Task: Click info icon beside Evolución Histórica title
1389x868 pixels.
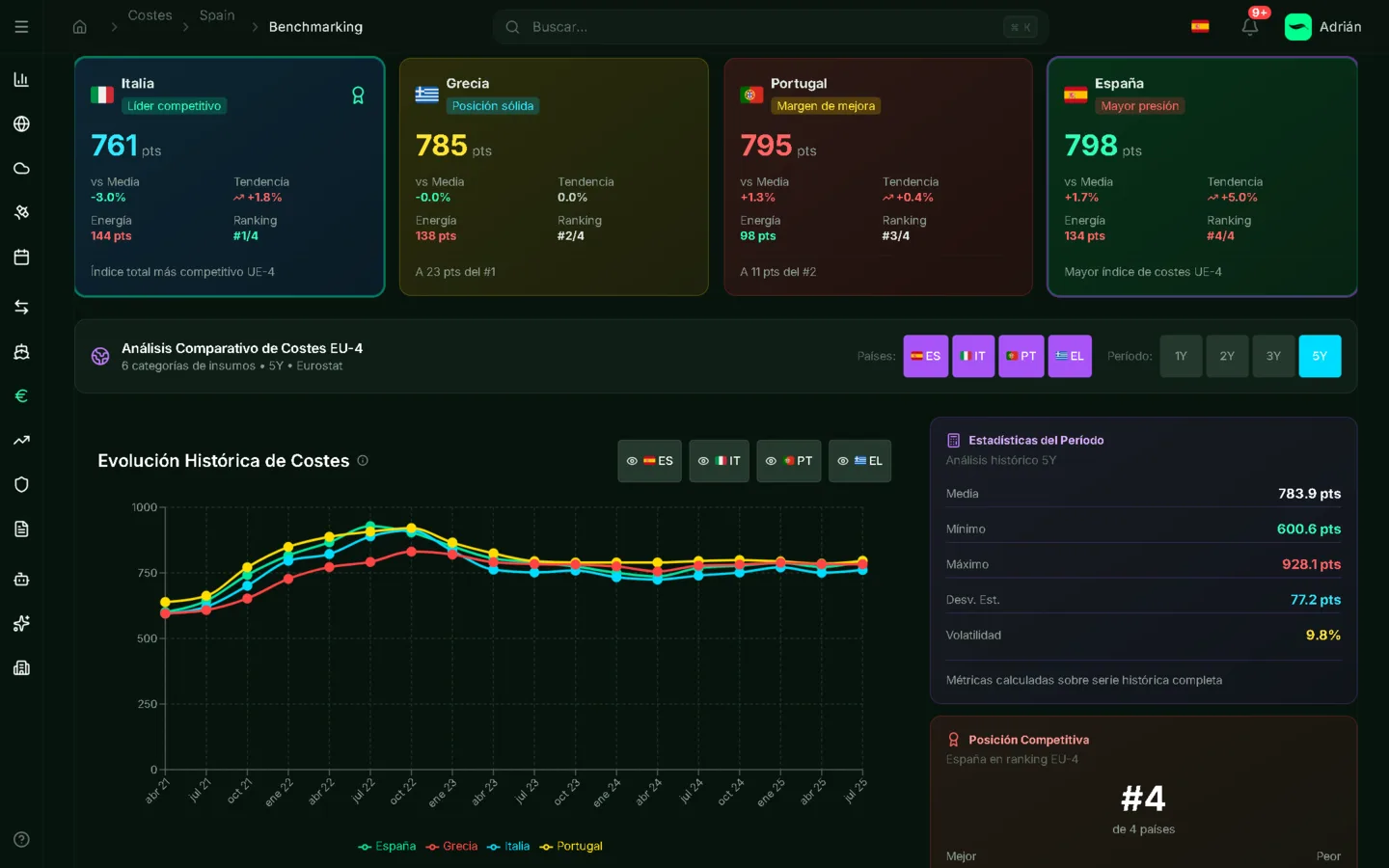Action: pyautogui.click(x=363, y=461)
